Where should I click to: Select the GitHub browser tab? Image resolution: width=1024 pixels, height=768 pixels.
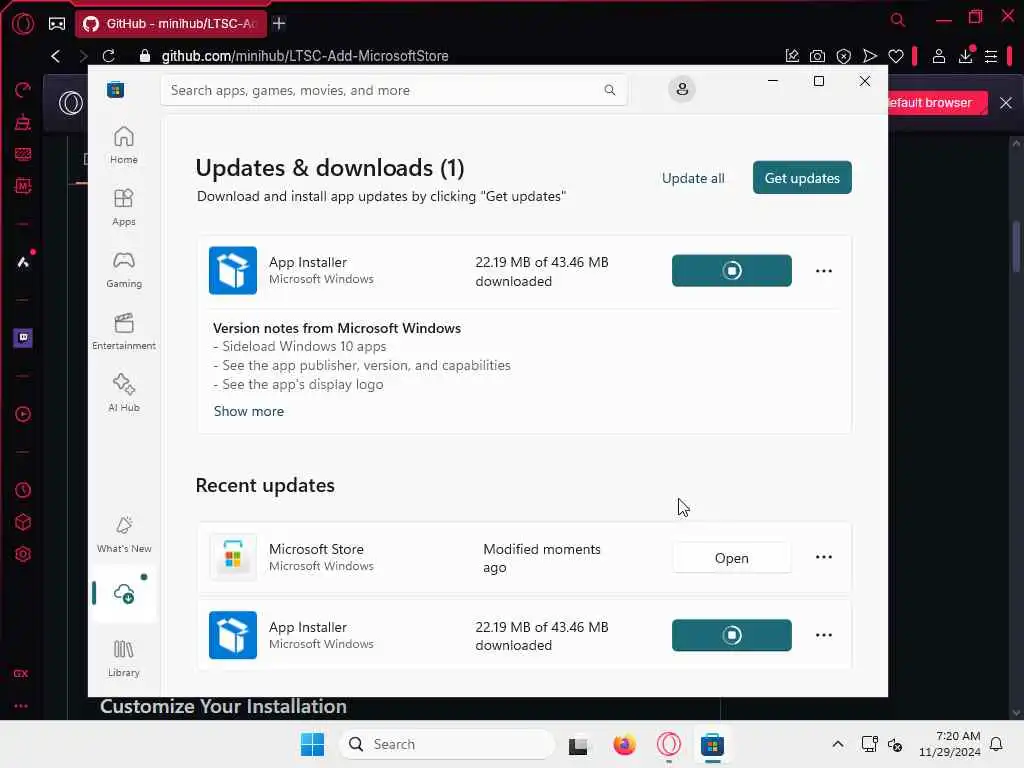coord(171,24)
